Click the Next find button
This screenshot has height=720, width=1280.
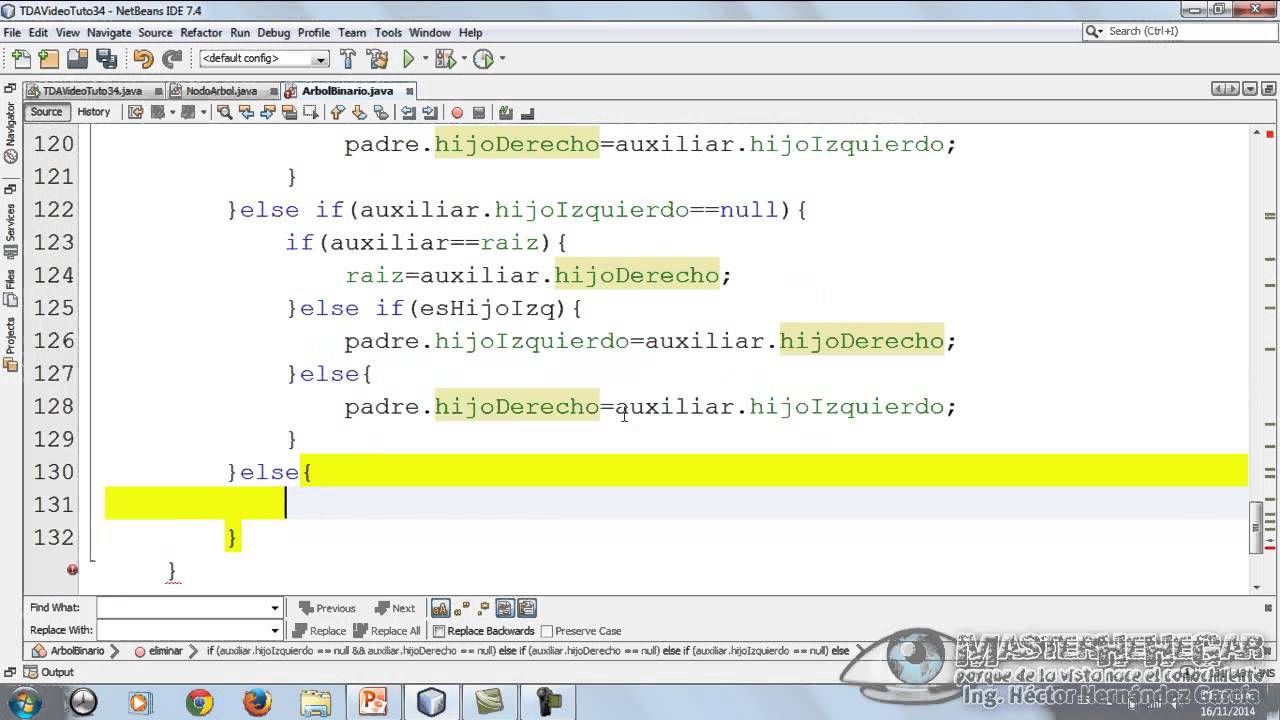(394, 608)
